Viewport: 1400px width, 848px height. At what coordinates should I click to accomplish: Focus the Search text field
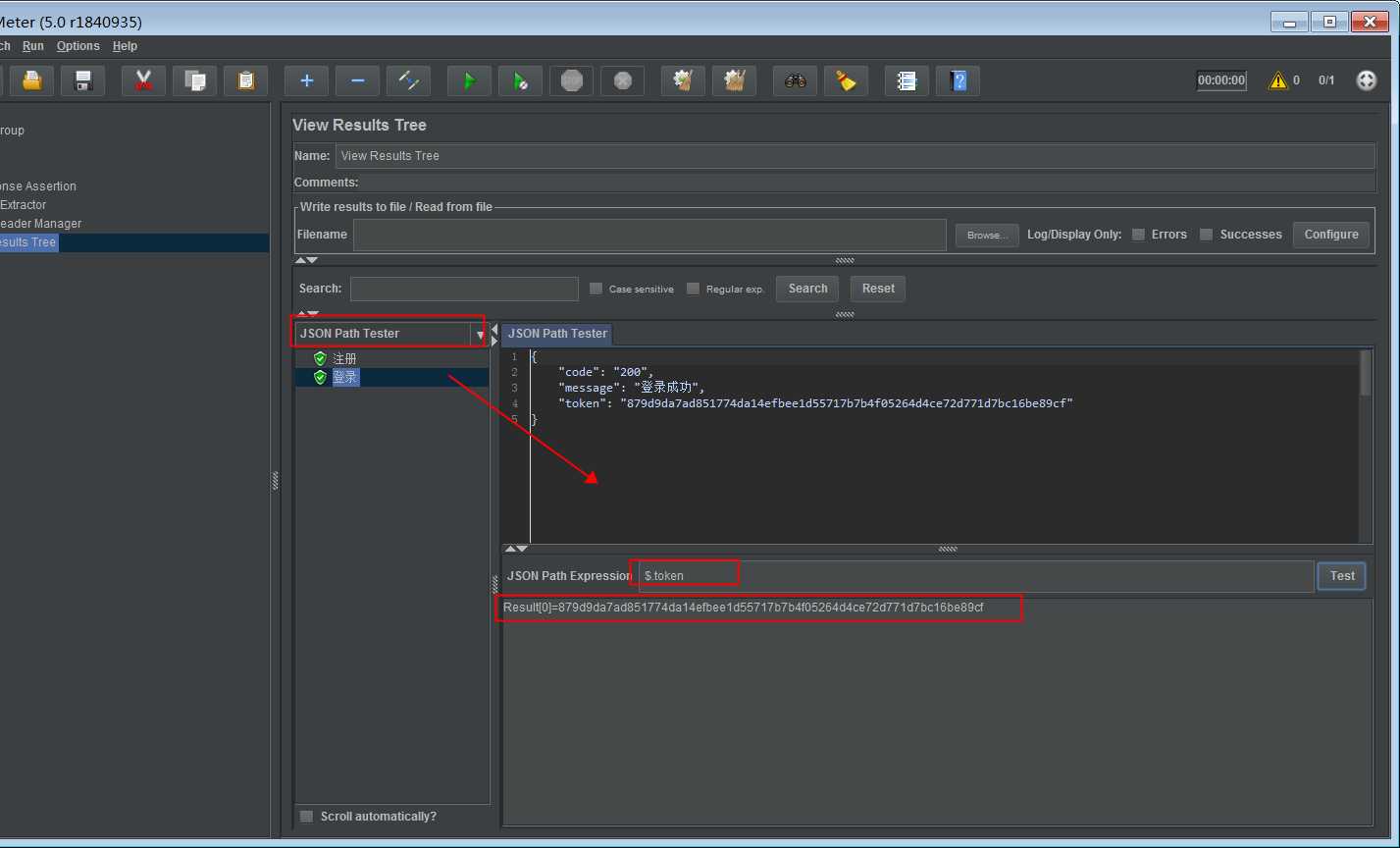pyautogui.click(x=464, y=289)
